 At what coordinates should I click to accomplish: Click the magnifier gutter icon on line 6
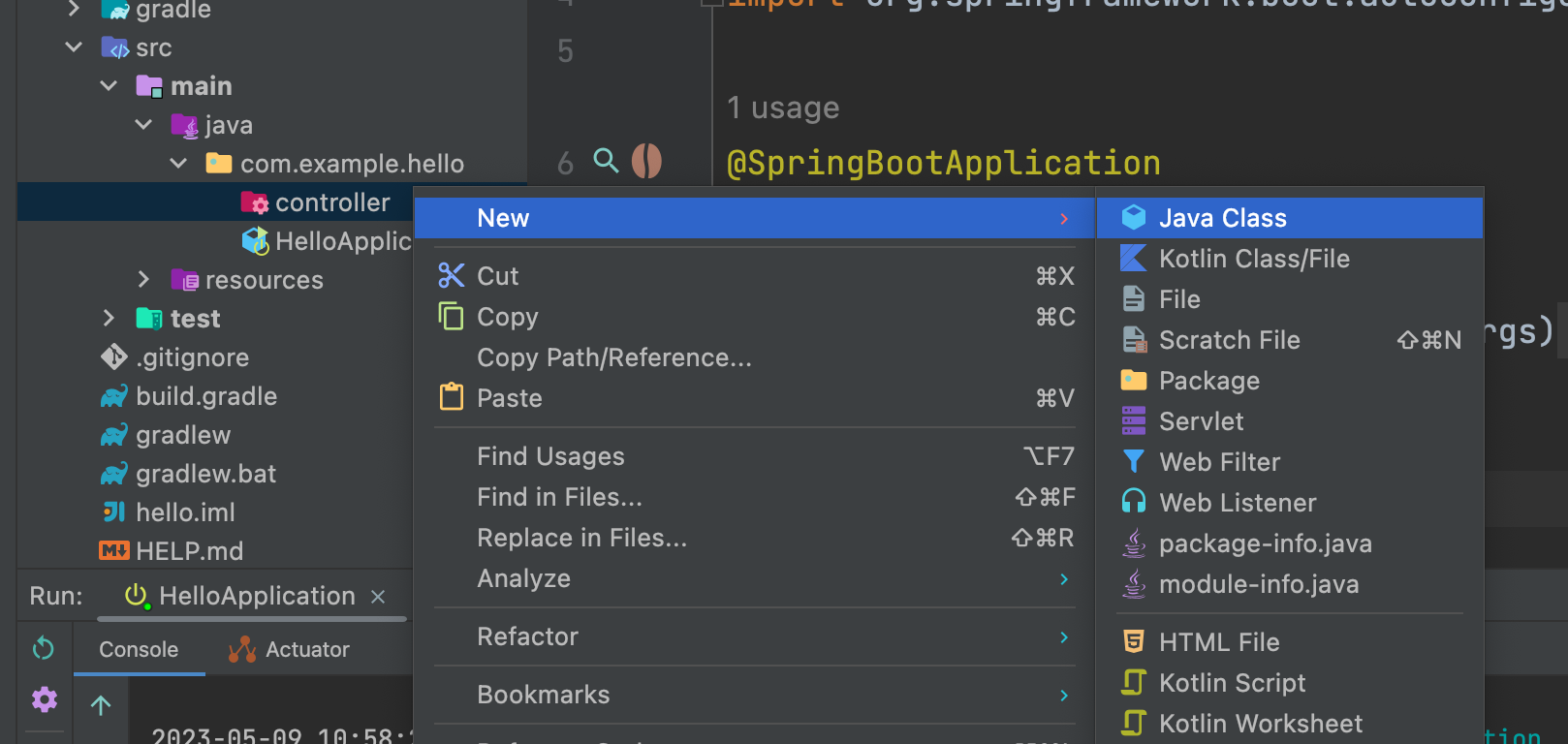(x=606, y=160)
